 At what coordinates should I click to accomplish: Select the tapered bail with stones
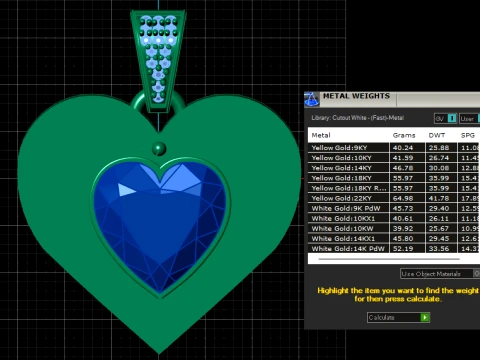(158, 60)
